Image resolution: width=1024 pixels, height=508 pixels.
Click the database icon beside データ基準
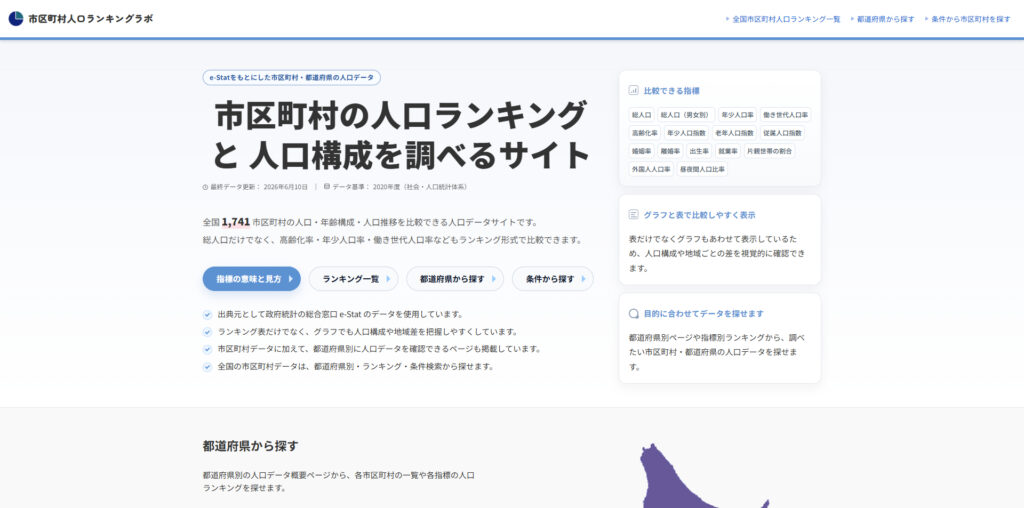pyautogui.click(x=327, y=186)
